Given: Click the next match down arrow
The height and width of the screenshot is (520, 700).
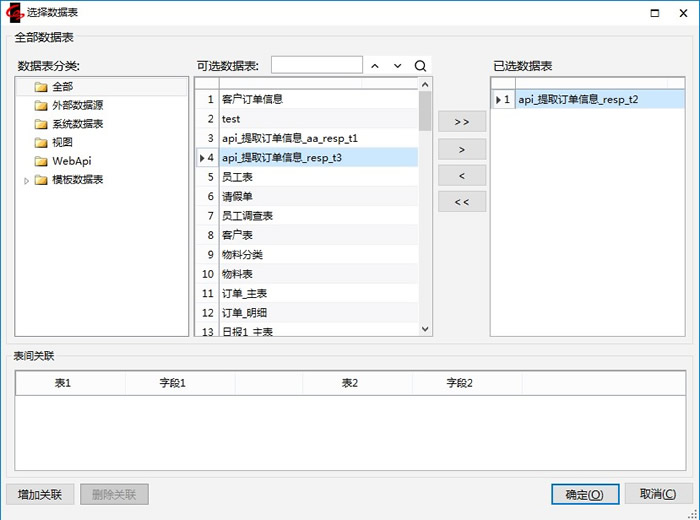Looking at the screenshot, I should [x=398, y=66].
